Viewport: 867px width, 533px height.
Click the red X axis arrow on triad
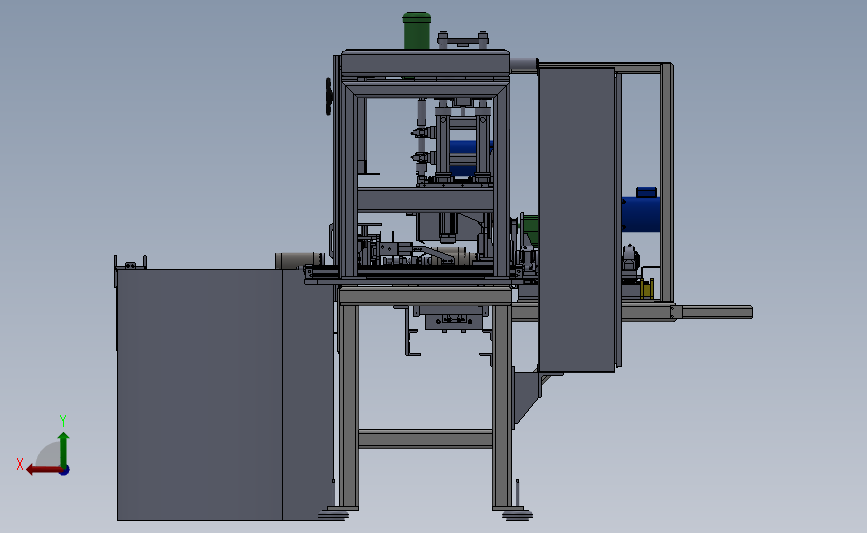click(x=43, y=470)
